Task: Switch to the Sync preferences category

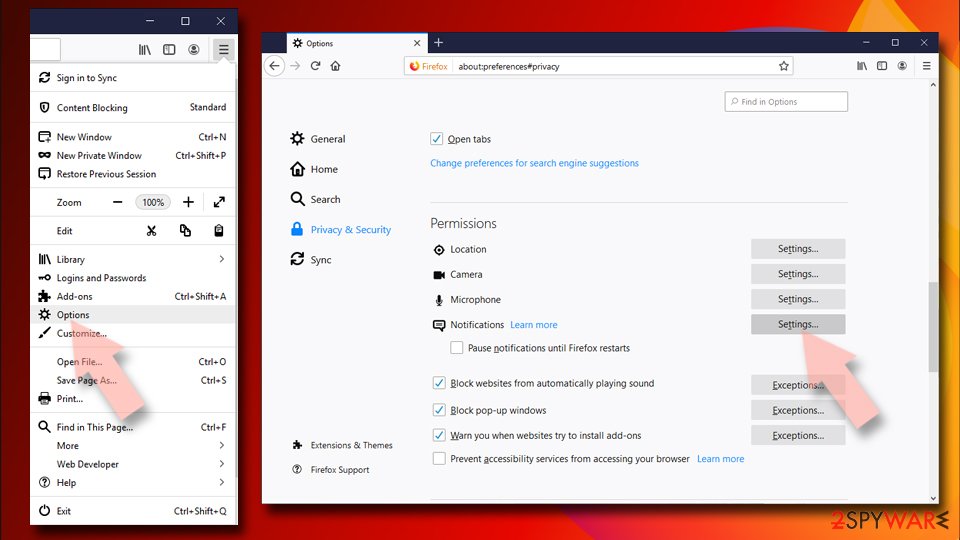Action: (x=311, y=260)
